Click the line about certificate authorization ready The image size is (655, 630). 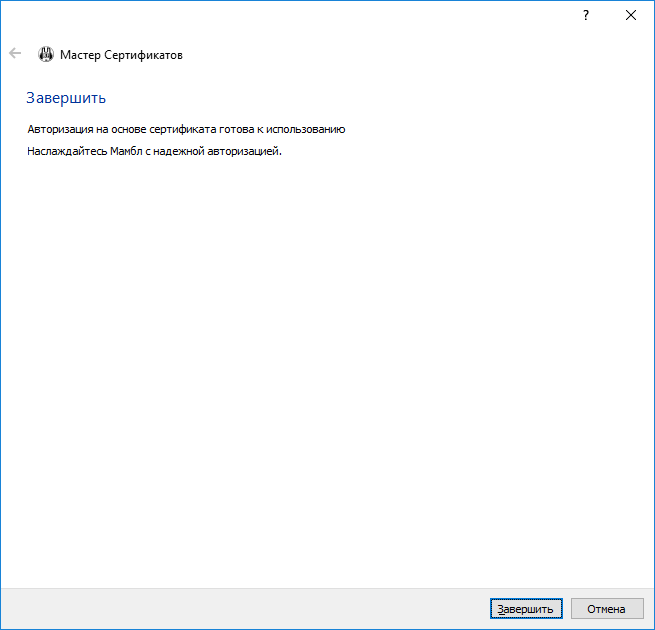pyautogui.click(x=186, y=130)
